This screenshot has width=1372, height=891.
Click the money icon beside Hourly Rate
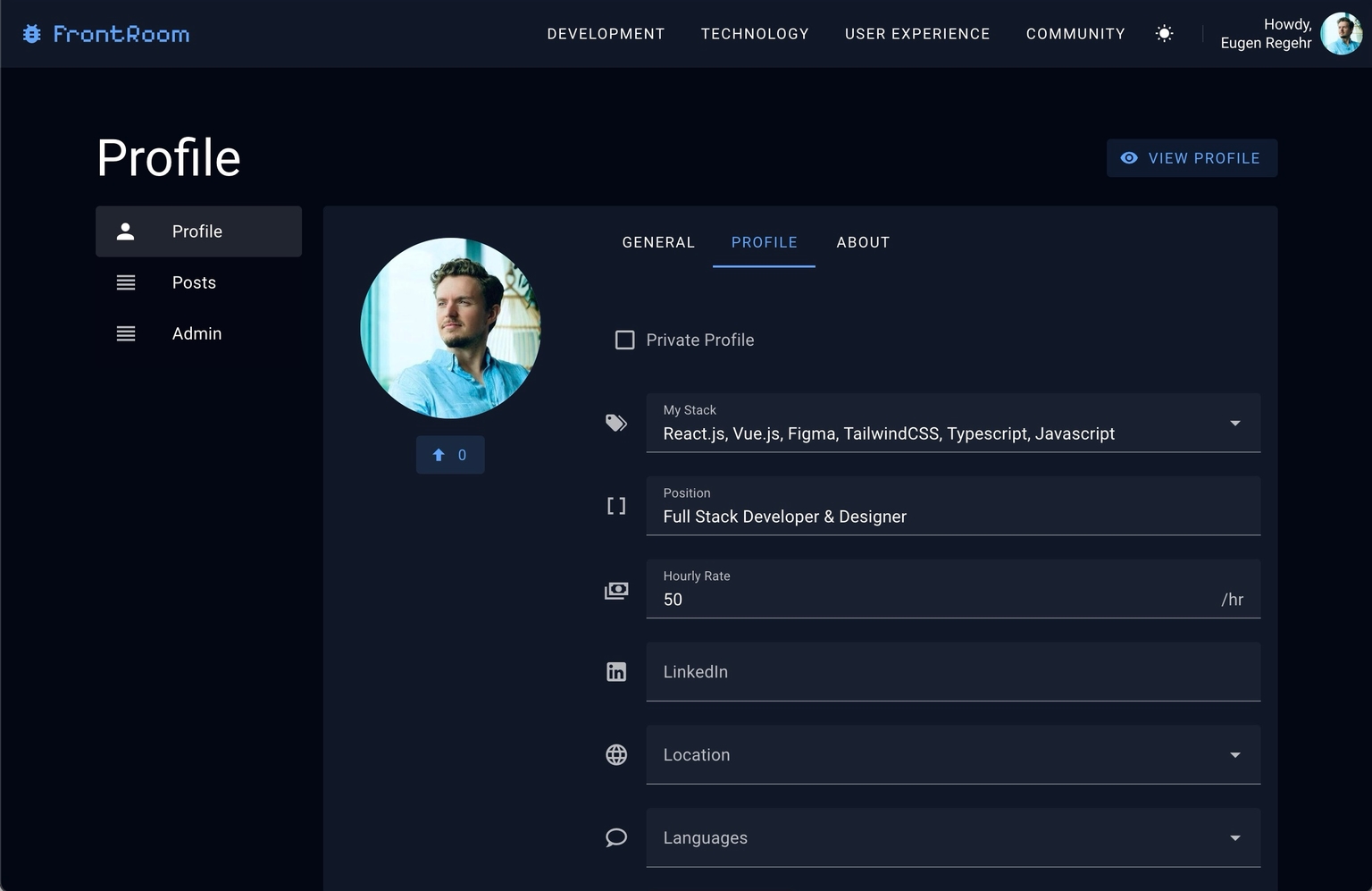[616, 590]
